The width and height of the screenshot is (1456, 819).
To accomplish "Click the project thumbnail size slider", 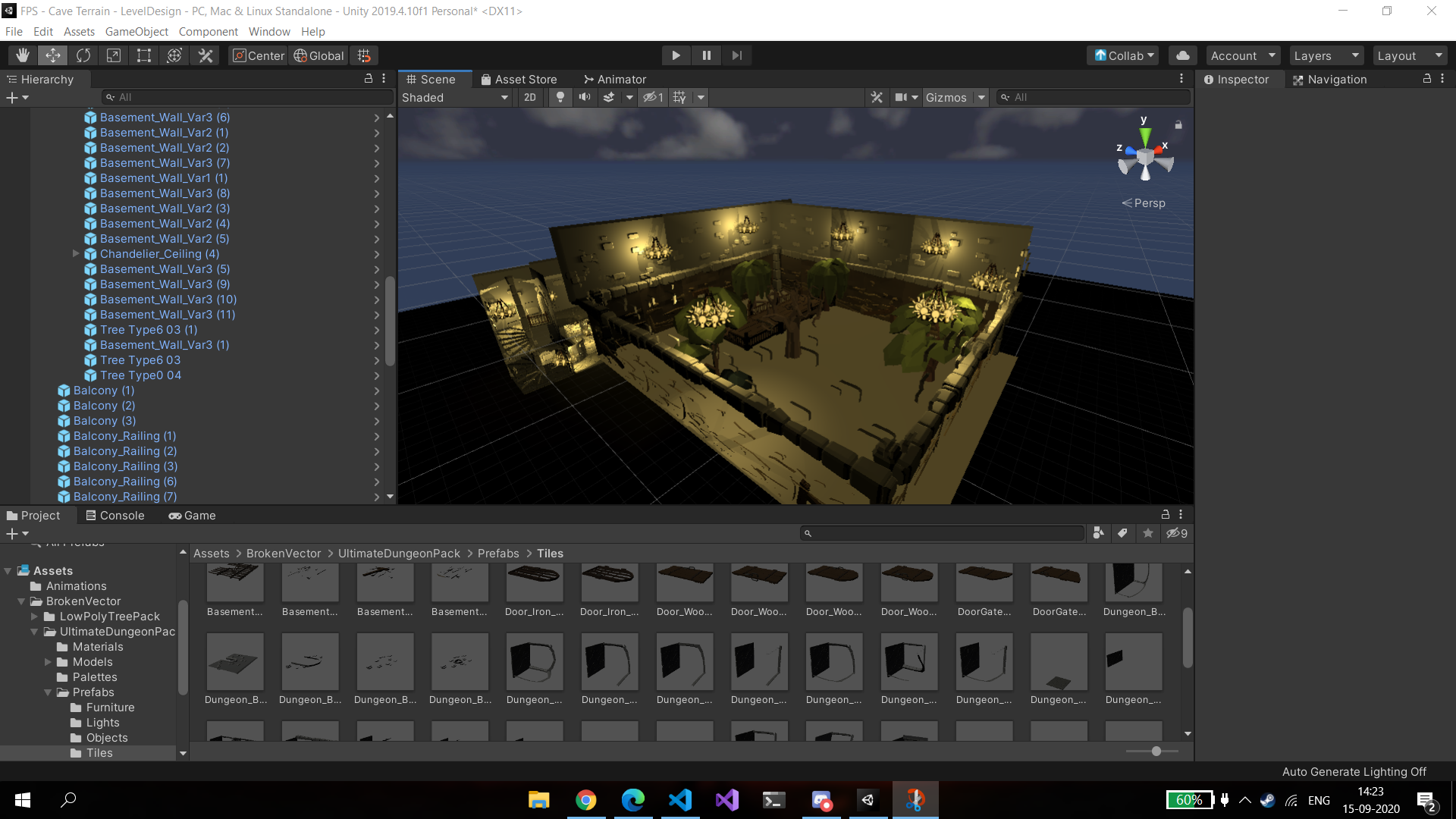I will 1156,752.
